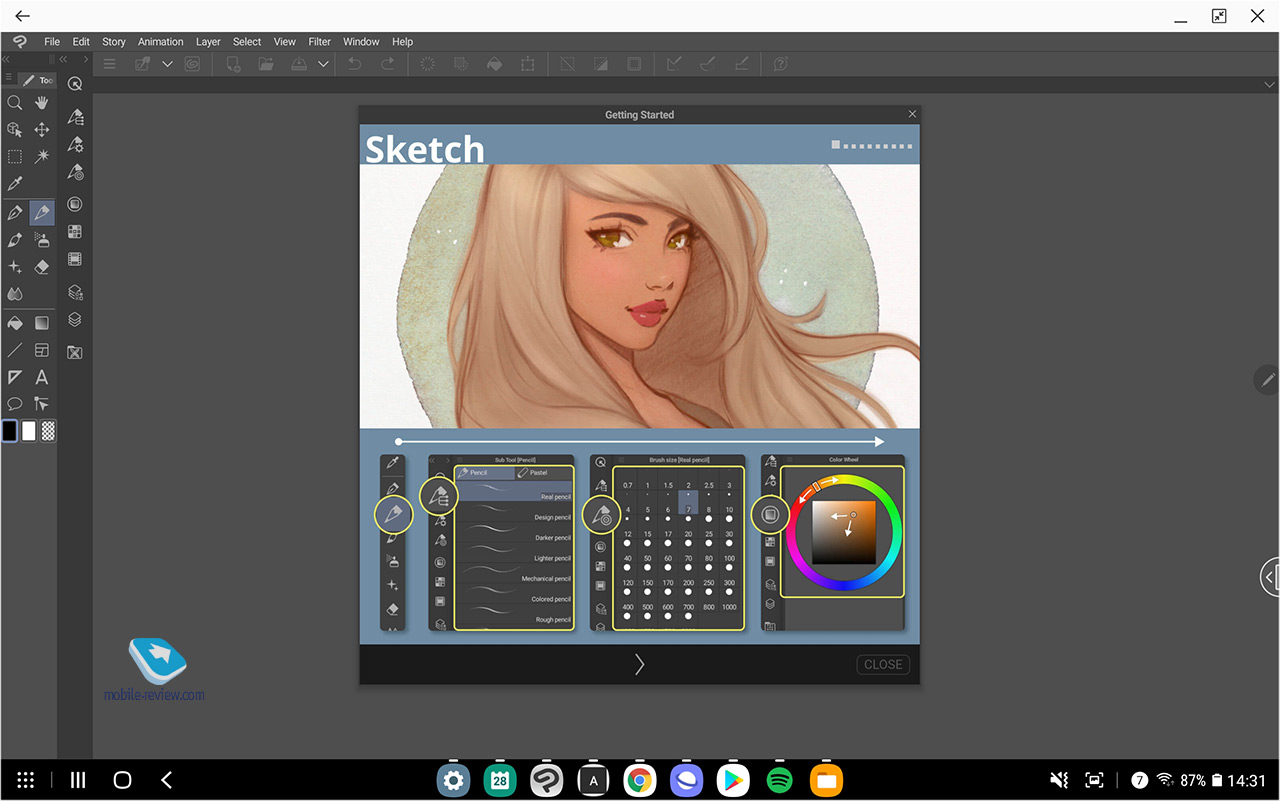Select the Text tool

tap(42, 377)
